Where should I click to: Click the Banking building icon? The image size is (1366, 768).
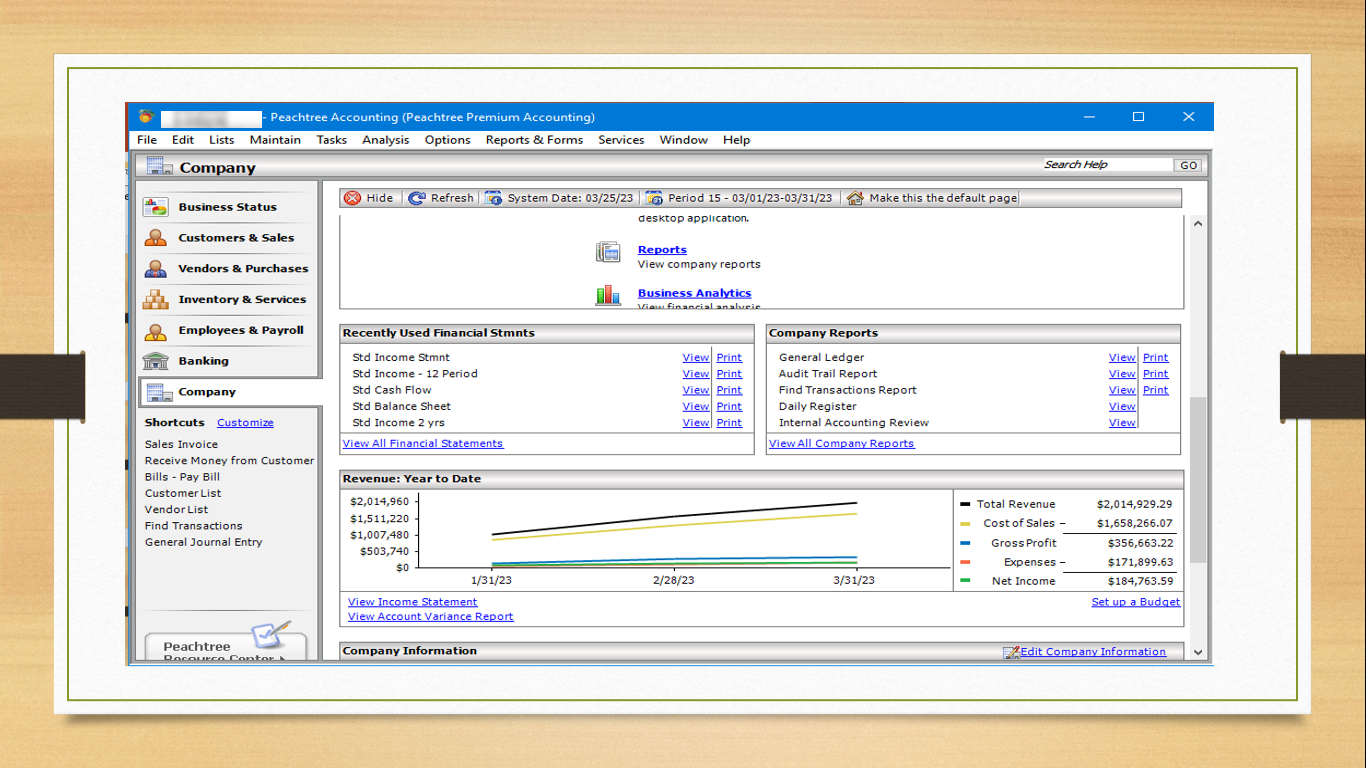[155, 361]
